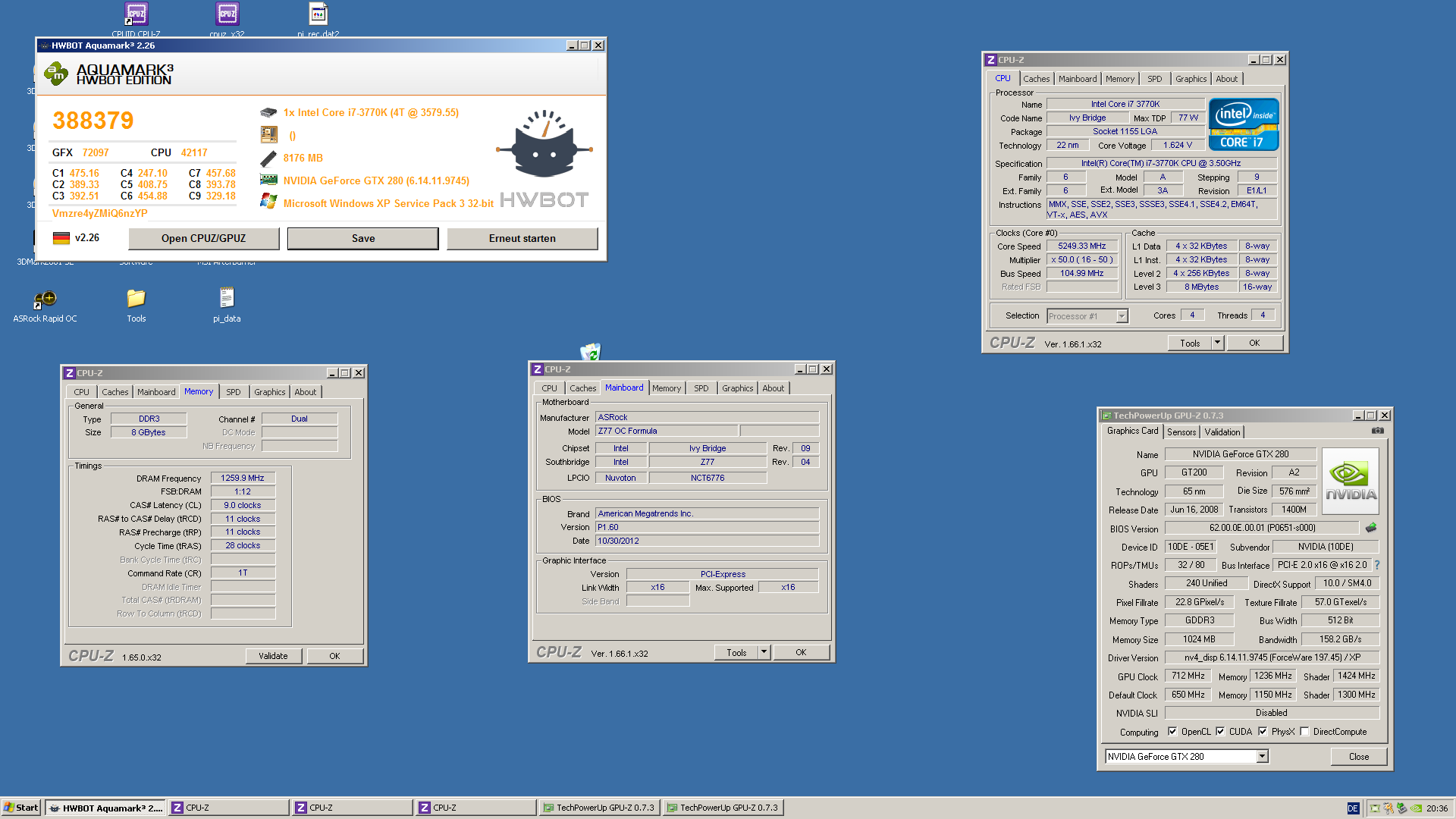Click the Aquamark window title bar icon
The image size is (1456, 819).
click(x=45, y=45)
